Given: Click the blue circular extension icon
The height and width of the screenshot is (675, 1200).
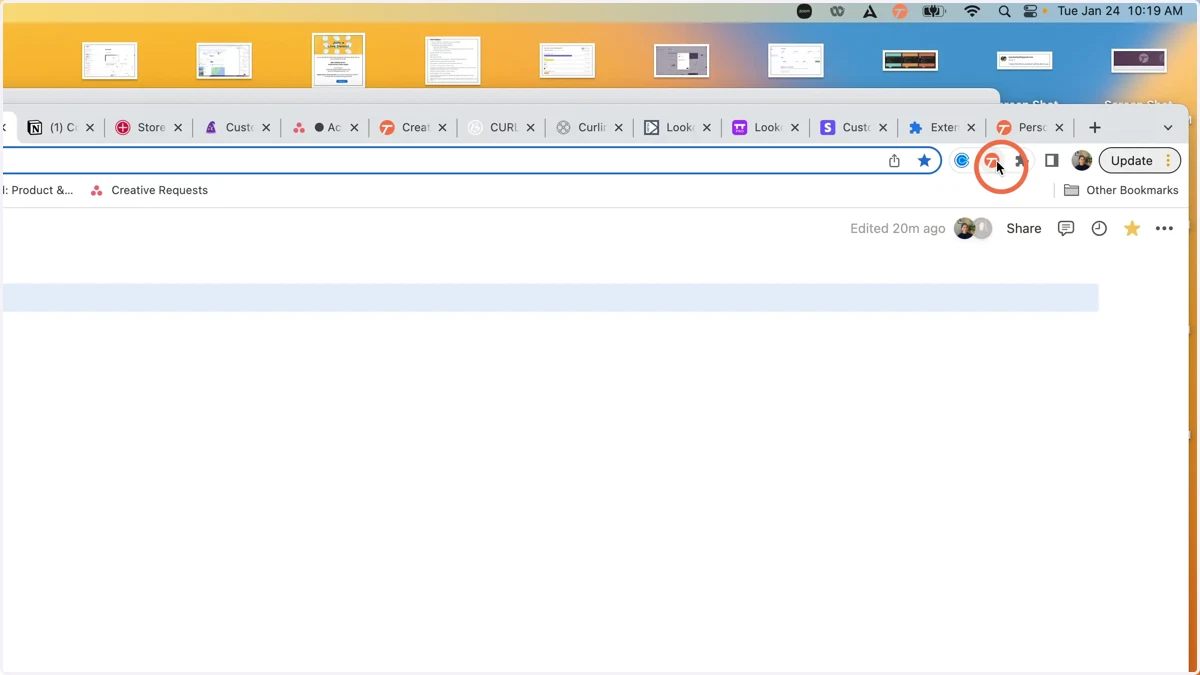Looking at the screenshot, I should pyautogui.click(x=962, y=161).
